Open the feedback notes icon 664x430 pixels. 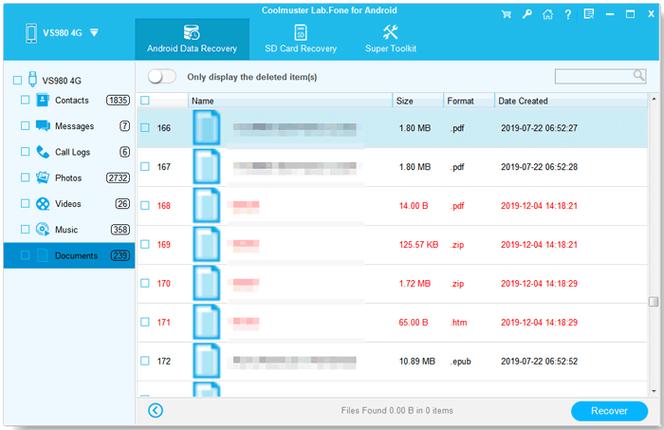[x=589, y=14]
